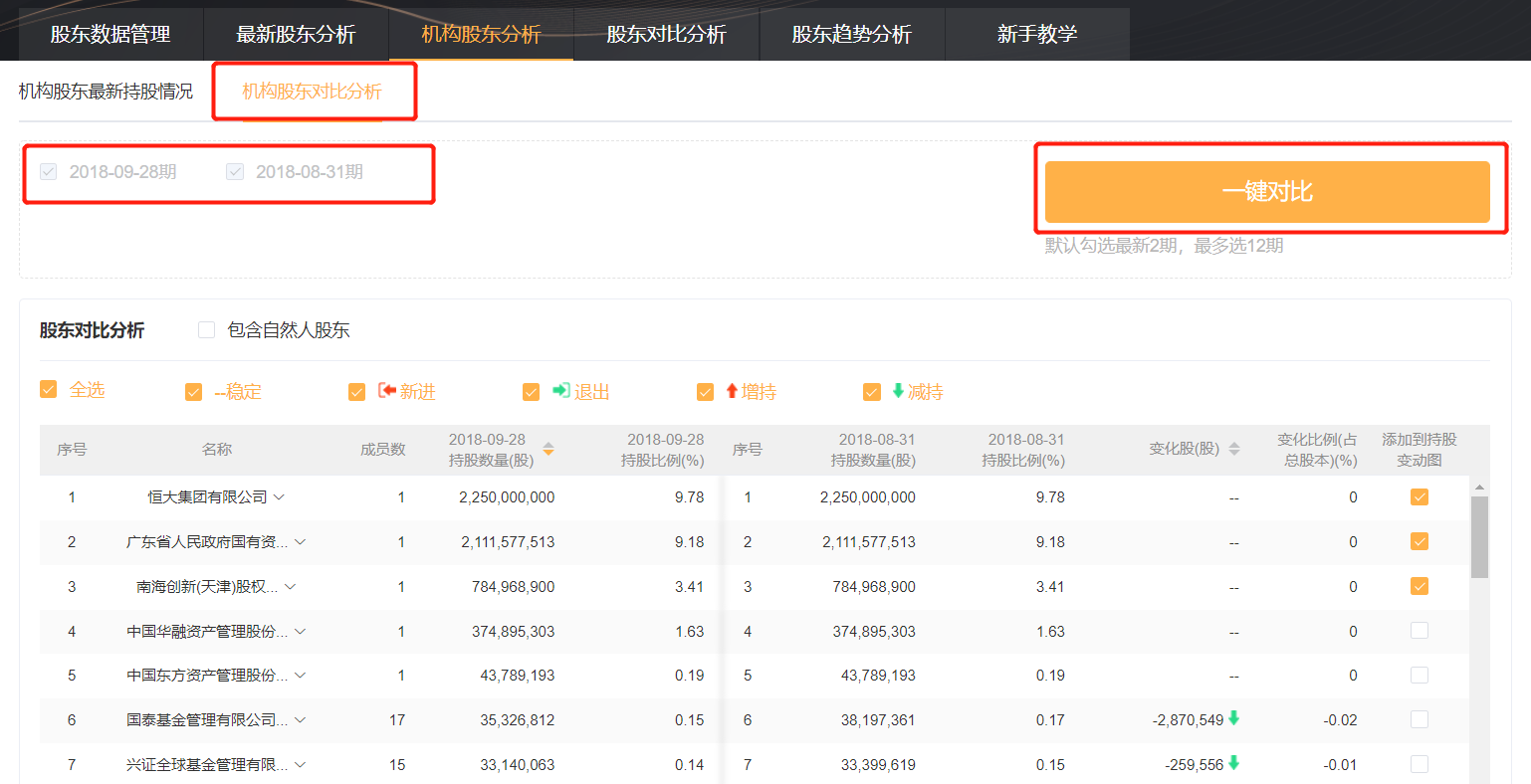
Task: Click 2018-08-31 持股比例(%) header
Action: (x=1024, y=450)
